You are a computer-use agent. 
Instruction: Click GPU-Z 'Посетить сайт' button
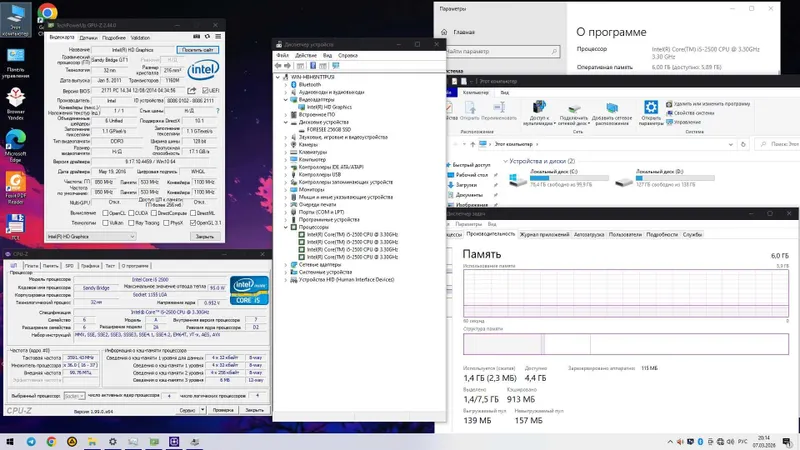tap(198, 49)
